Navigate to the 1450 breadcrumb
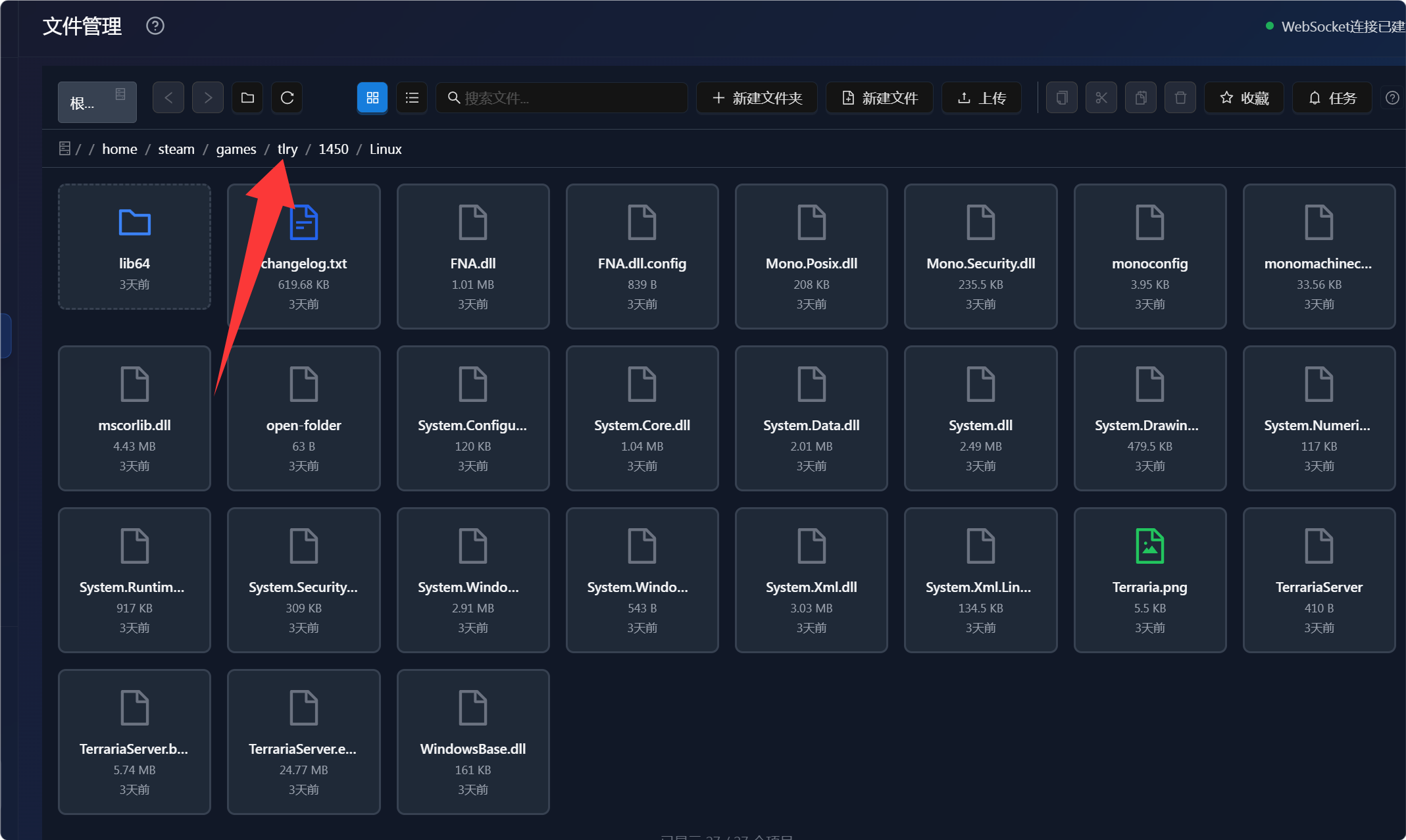This screenshot has width=1406, height=840. tap(334, 149)
